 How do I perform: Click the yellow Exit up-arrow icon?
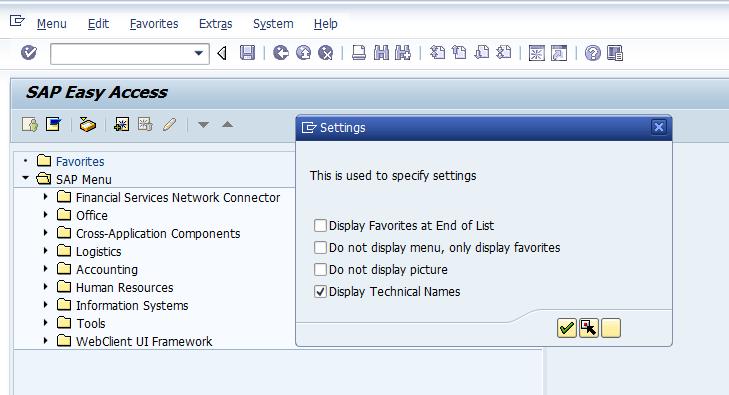click(x=304, y=53)
